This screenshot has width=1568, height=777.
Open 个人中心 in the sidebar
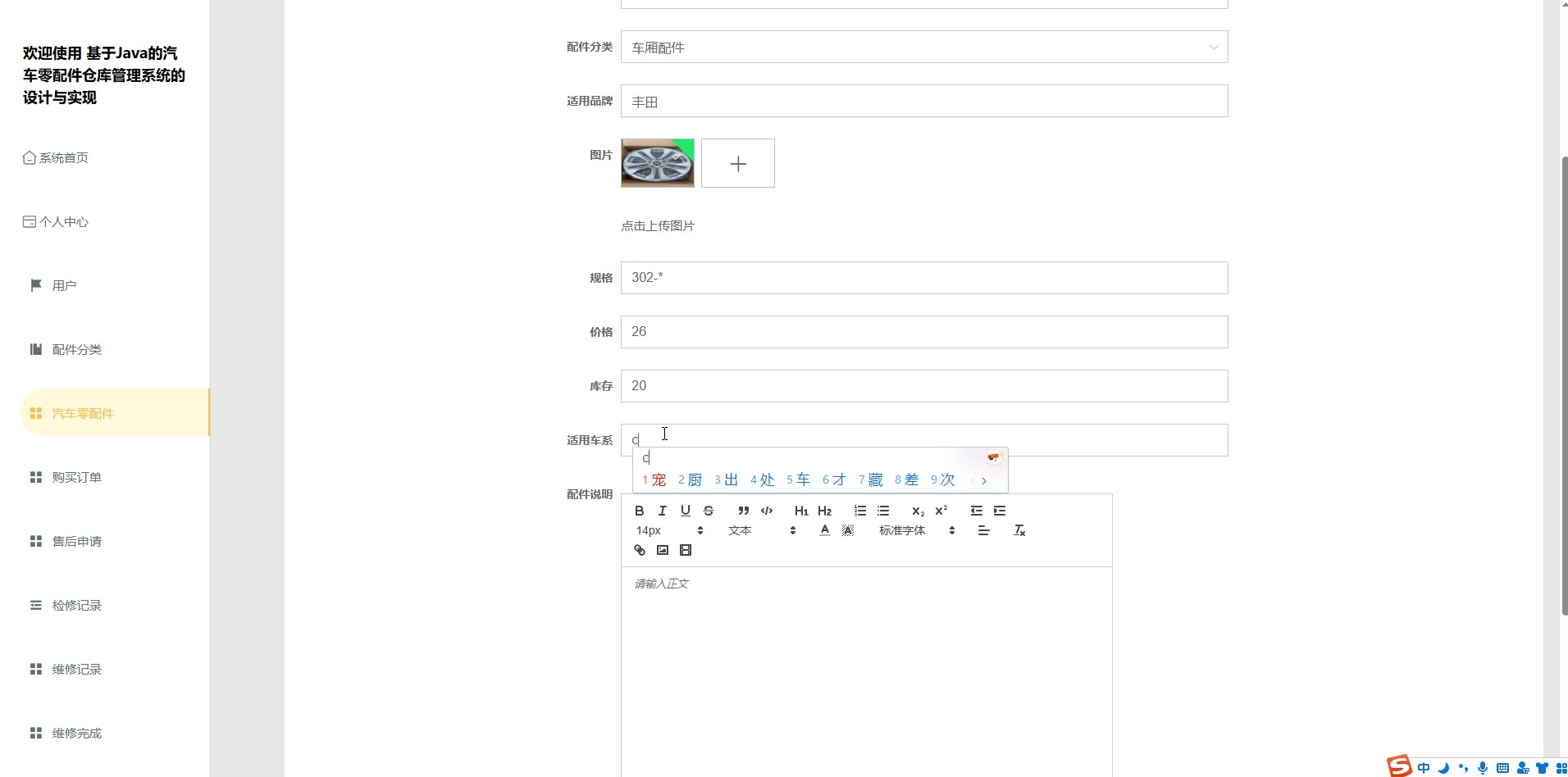point(56,221)
